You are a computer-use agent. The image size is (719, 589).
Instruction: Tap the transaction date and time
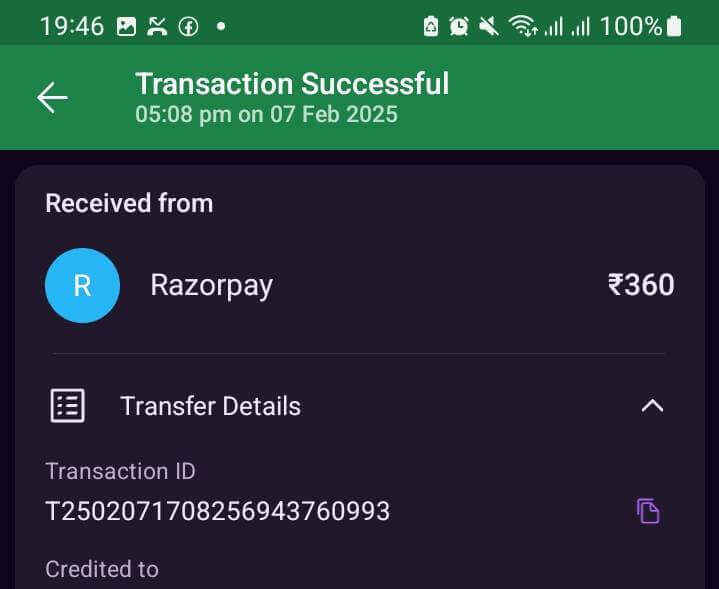pyautogui.click(x=266, y=114)
